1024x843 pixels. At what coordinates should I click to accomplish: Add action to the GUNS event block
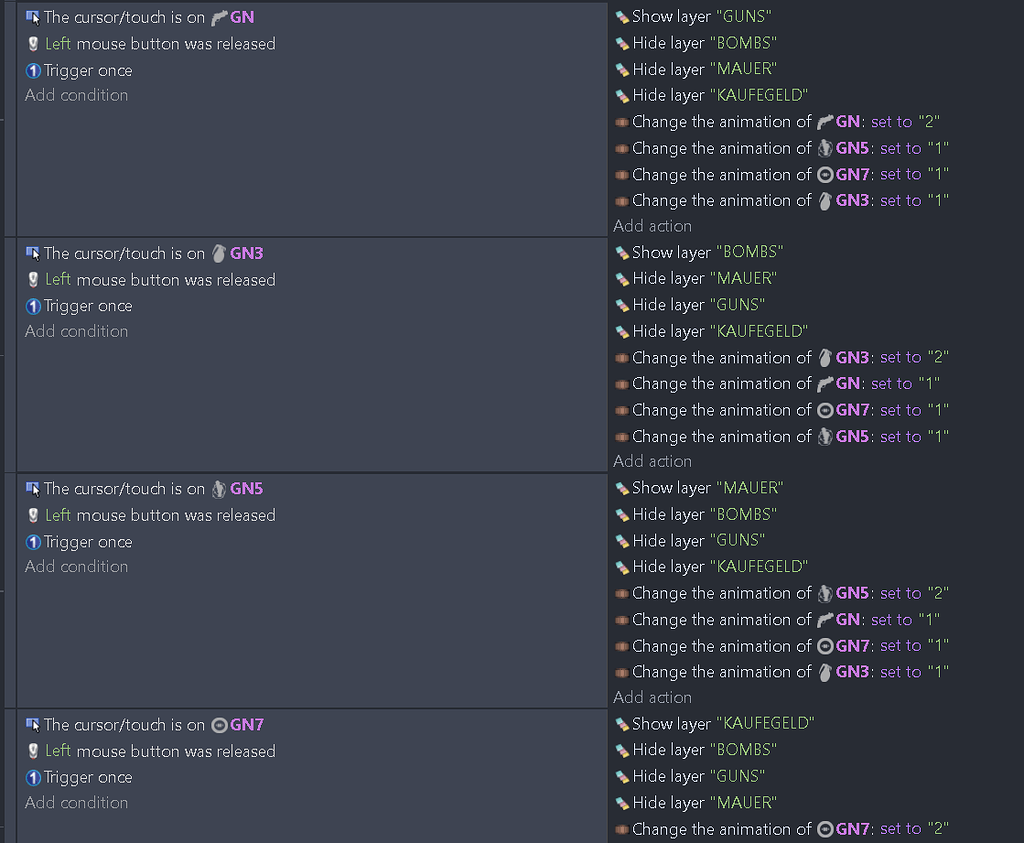(x=652, y=226)
